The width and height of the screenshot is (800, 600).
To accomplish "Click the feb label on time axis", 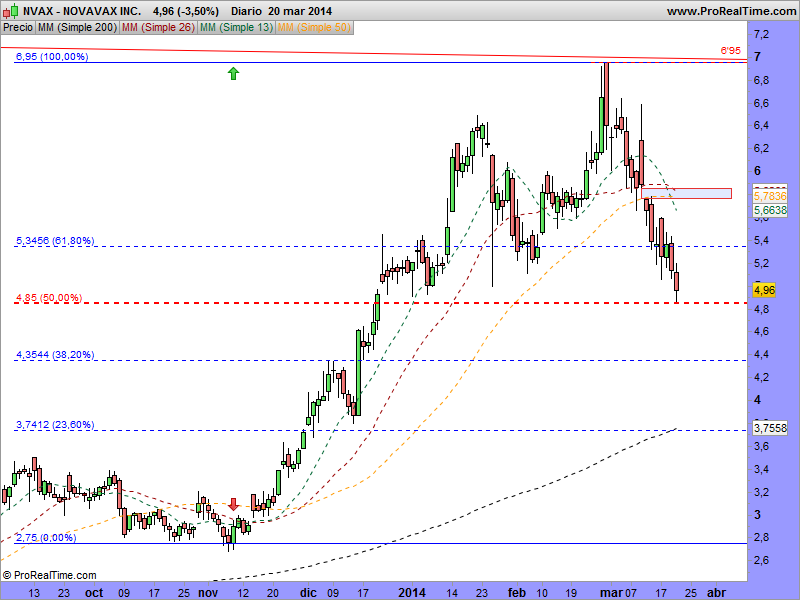I will [x=517, y=592].
